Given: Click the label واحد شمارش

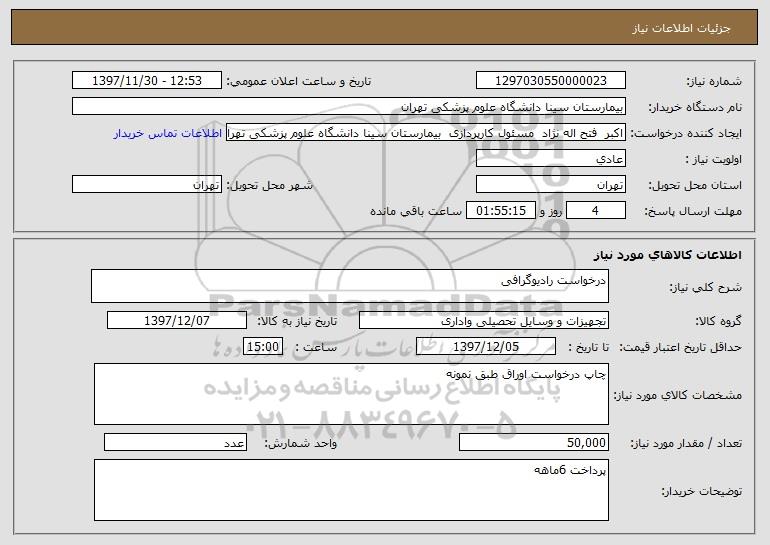Looking at the screenshot, I should 301,443.
